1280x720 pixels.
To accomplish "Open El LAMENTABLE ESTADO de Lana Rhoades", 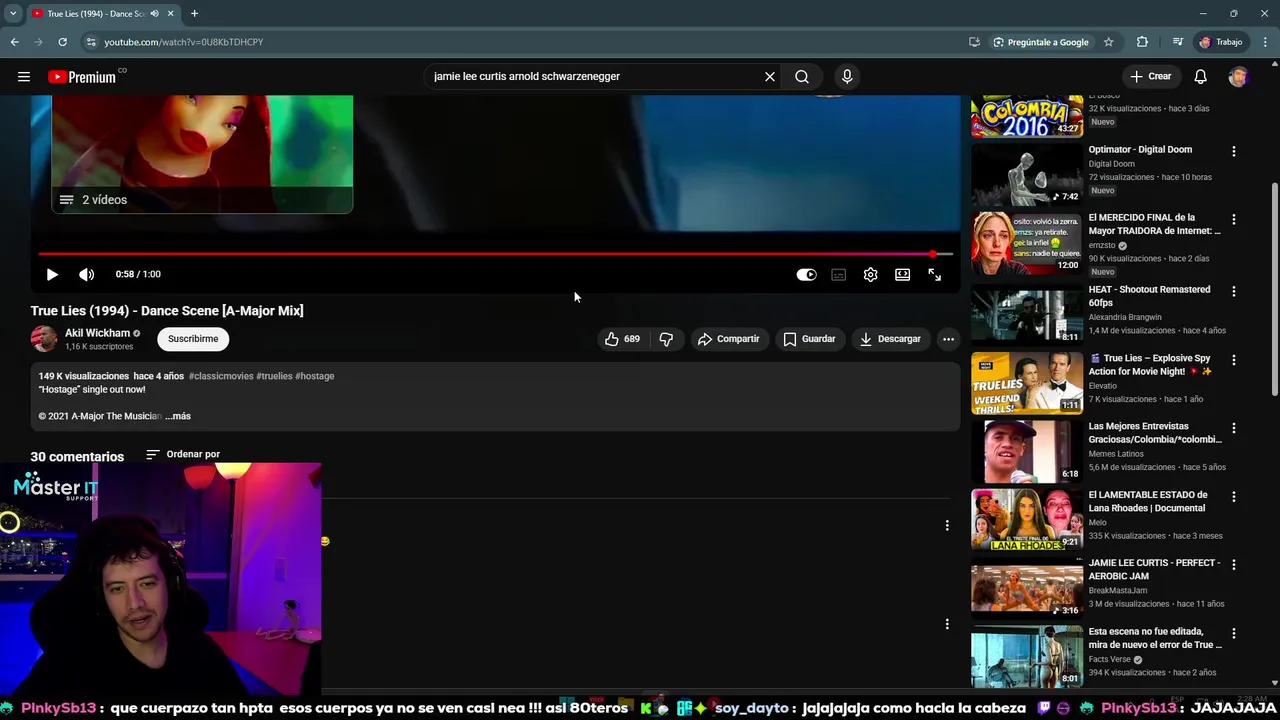I will coord(1027,519).
